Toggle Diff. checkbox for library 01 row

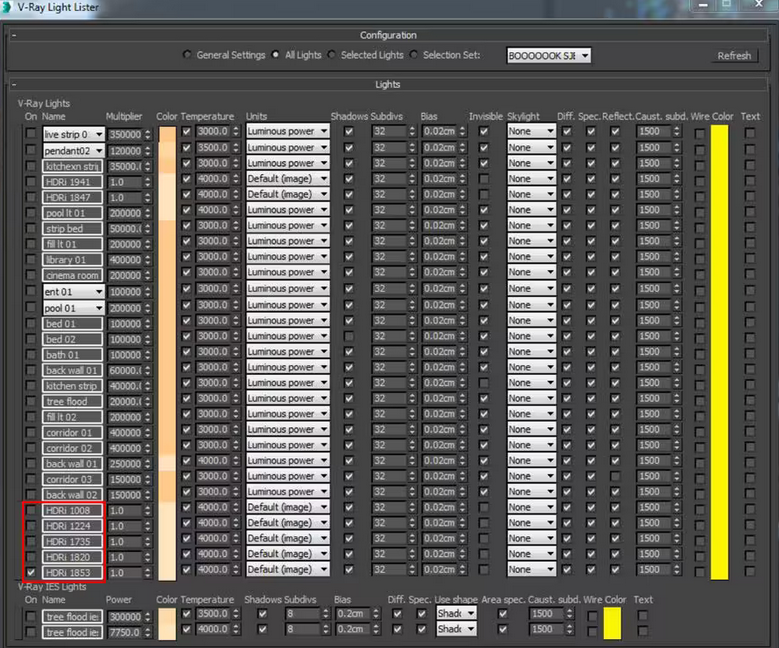point(566,257)
